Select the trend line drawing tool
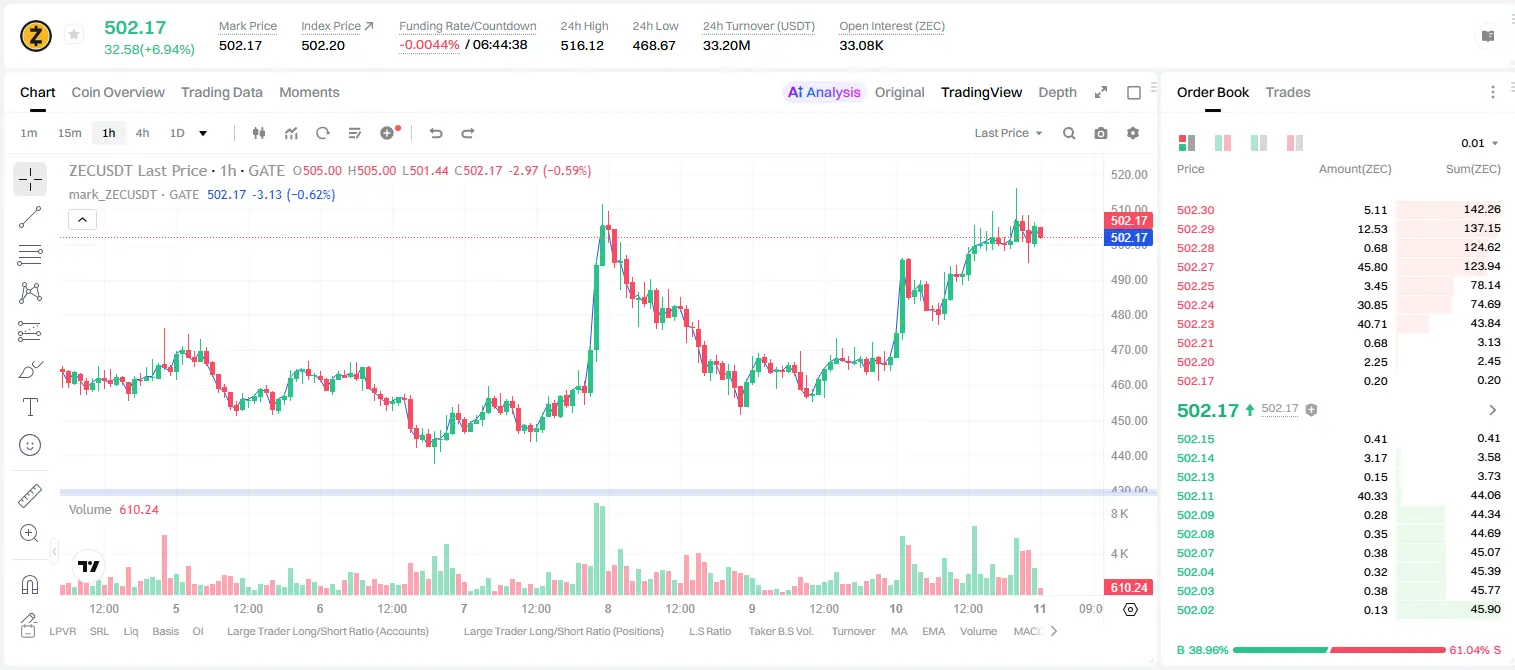Screen dimensions: 1515x670 coord(30,217)
